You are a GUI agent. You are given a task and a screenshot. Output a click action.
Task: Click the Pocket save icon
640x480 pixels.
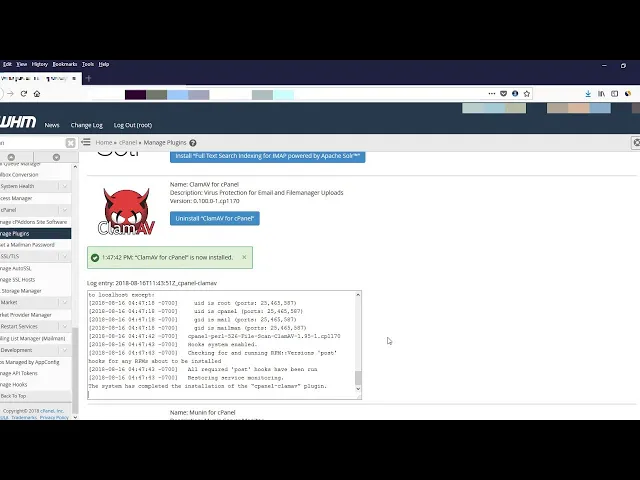point(504,93)
